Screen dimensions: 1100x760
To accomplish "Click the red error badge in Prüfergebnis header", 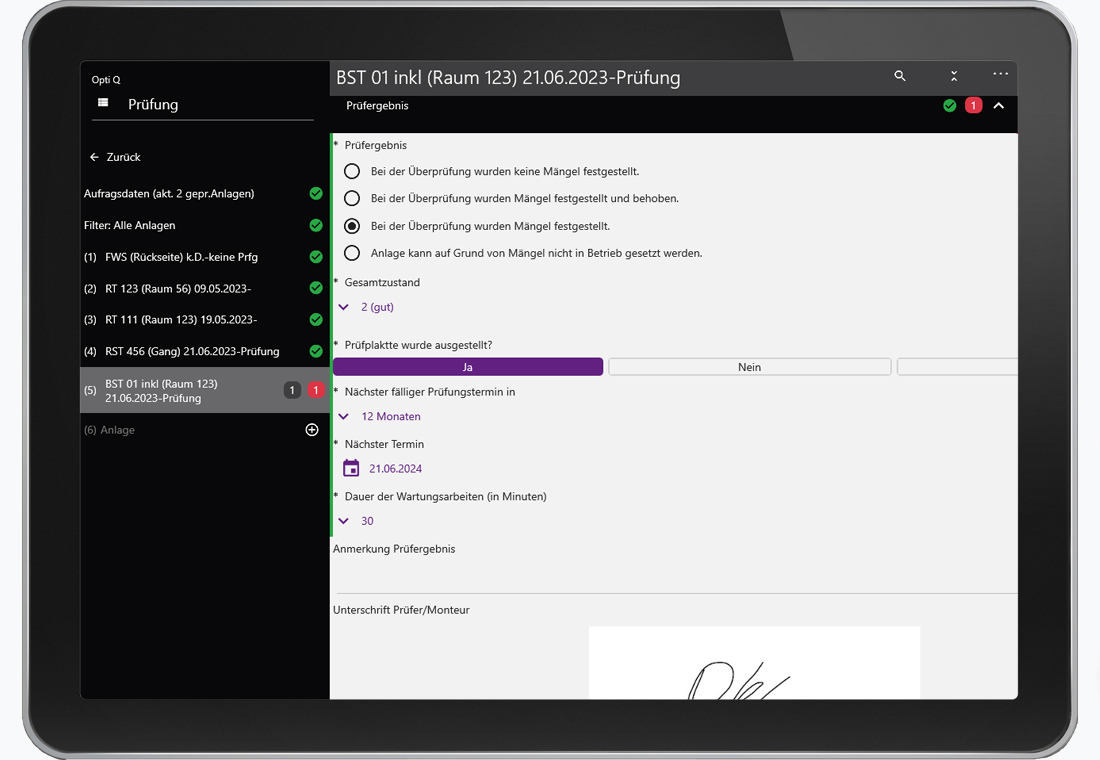I will pyautogui.click(x=973, y=106).
